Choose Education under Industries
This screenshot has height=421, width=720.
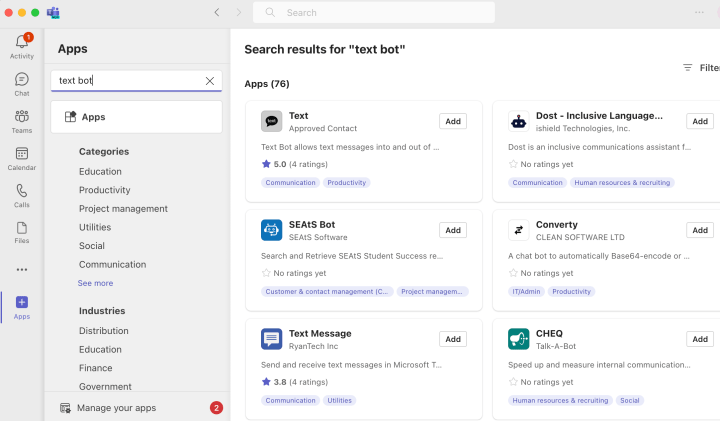pos(100,349)
